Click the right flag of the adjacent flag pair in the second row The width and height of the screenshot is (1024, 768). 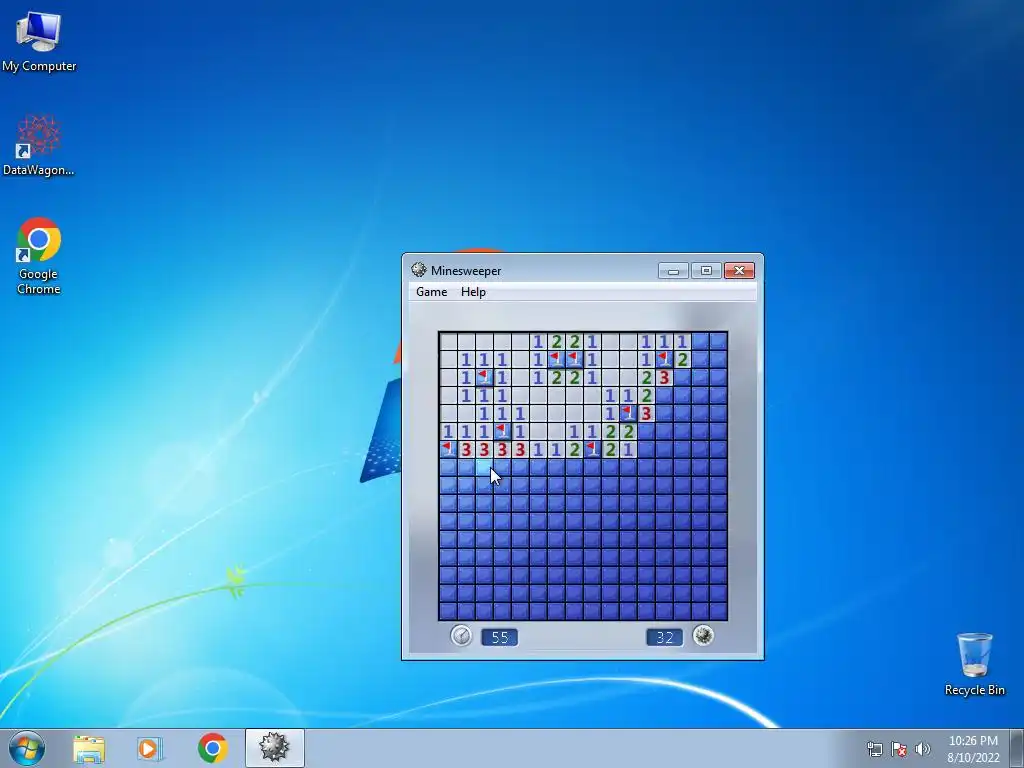coord(574,359)
